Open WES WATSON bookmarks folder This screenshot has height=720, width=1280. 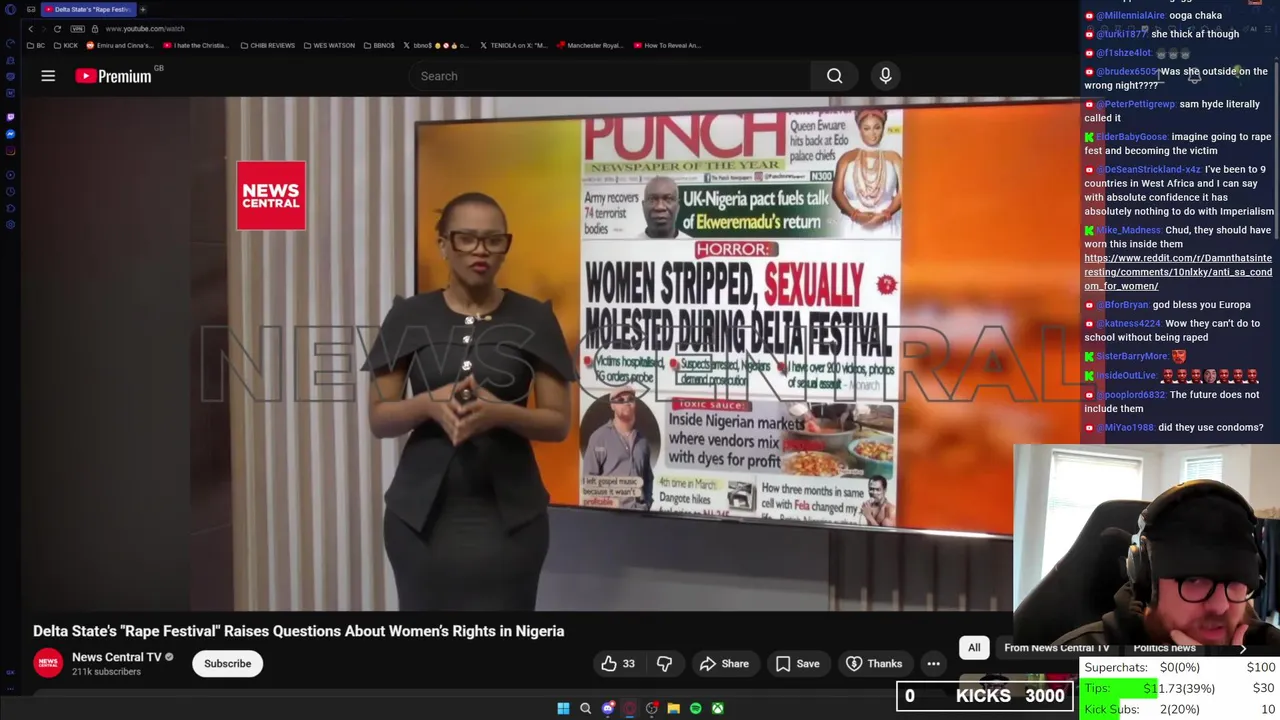[329, 45]
